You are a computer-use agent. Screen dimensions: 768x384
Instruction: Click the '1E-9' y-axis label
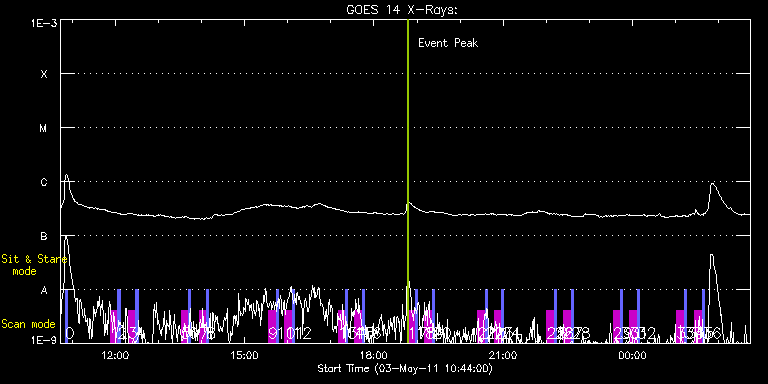pyautogui.click(x=44, y=339)
